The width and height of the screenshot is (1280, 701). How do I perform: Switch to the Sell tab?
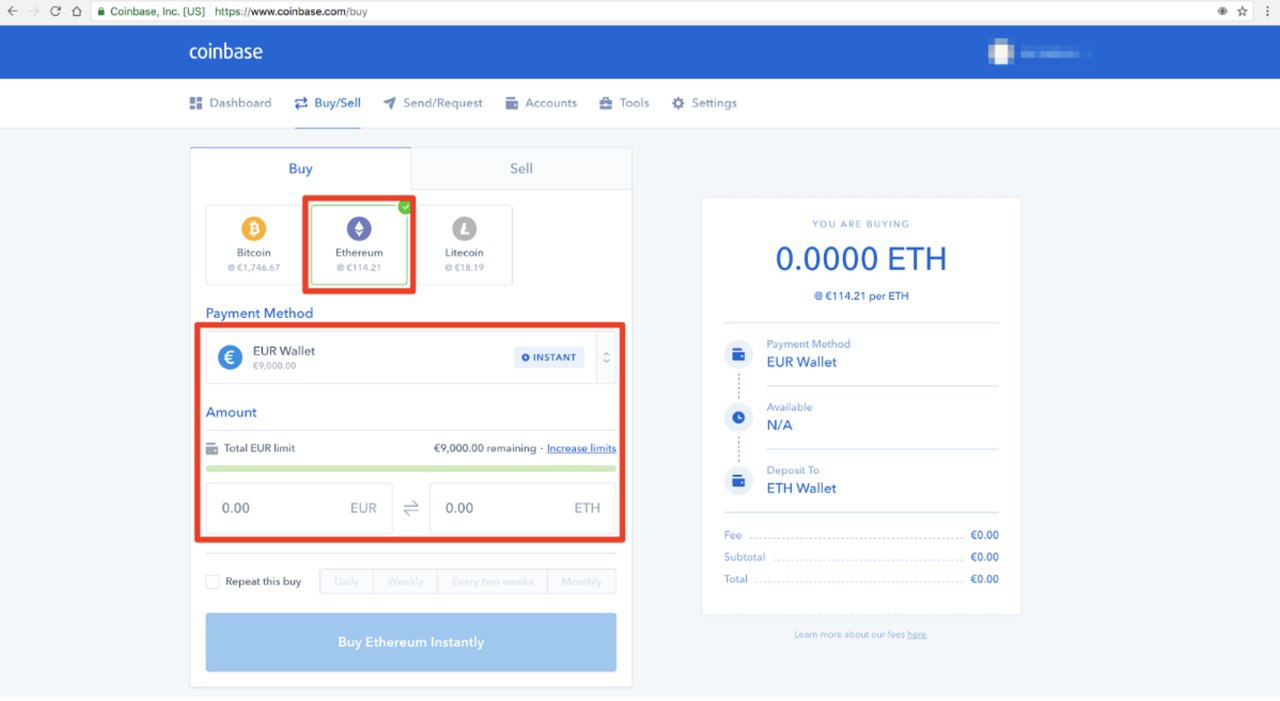(521, 168)
